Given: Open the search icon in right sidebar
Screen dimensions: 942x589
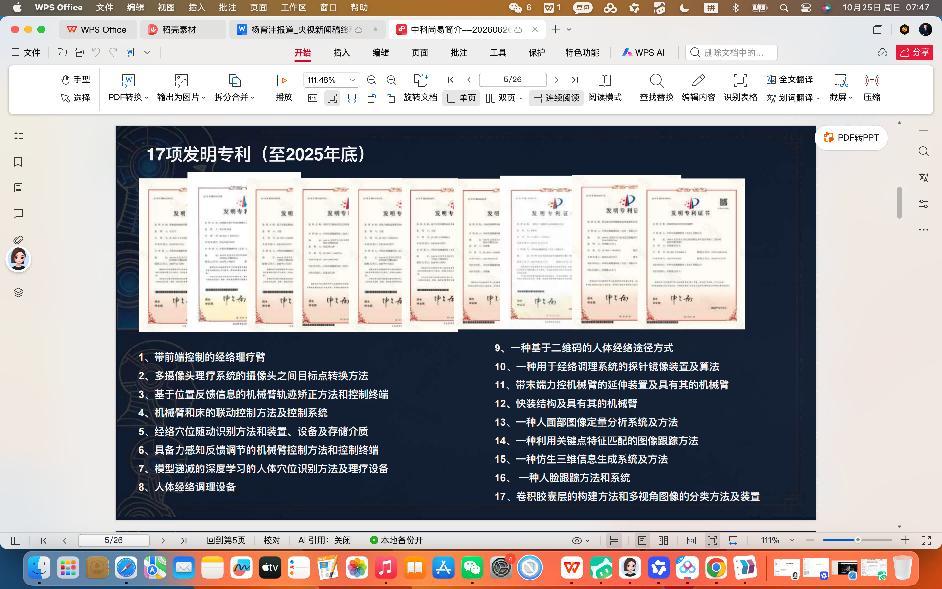Looking at the screenshot, I should tap(924, 151).
